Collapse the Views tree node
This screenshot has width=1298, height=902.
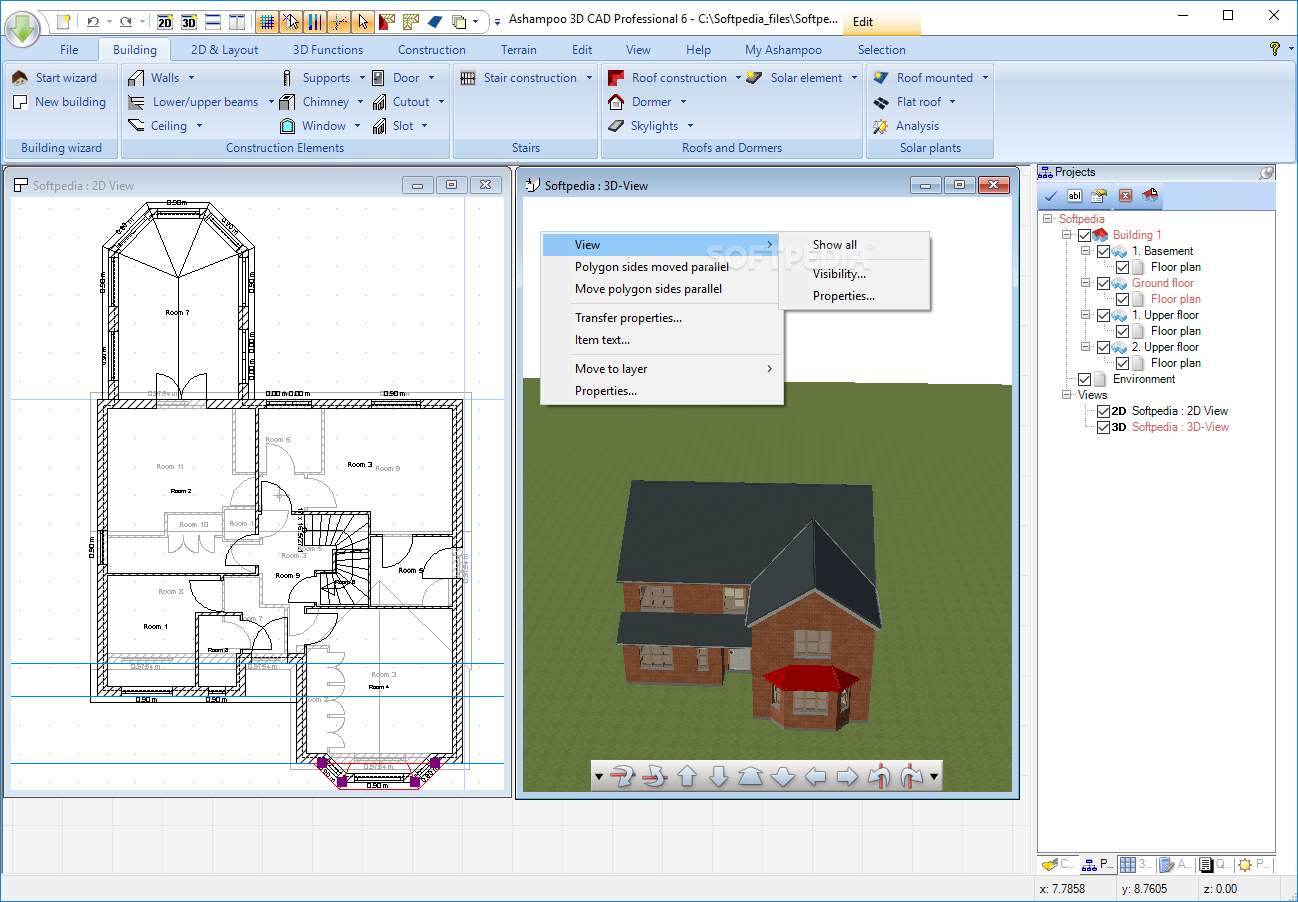tap(1067, 395)
